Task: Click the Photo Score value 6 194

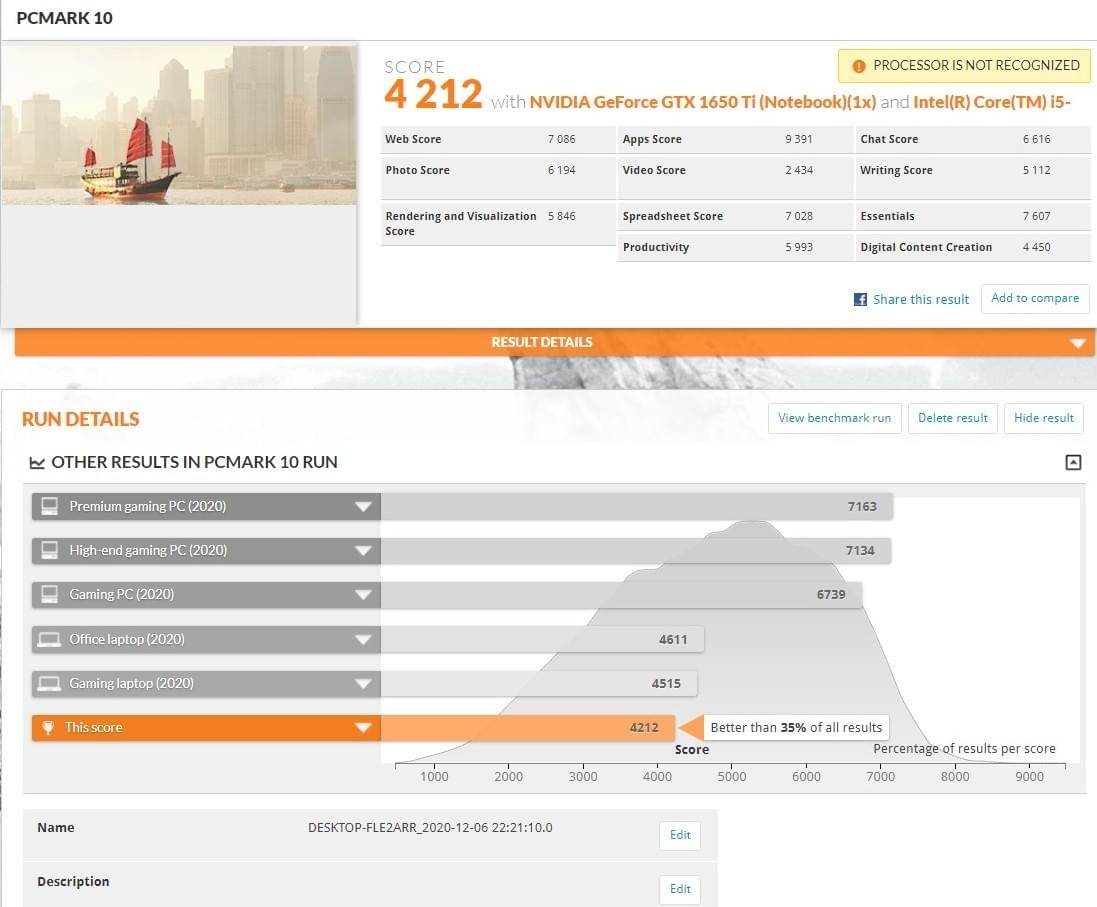Action: [x=561, y=170]
